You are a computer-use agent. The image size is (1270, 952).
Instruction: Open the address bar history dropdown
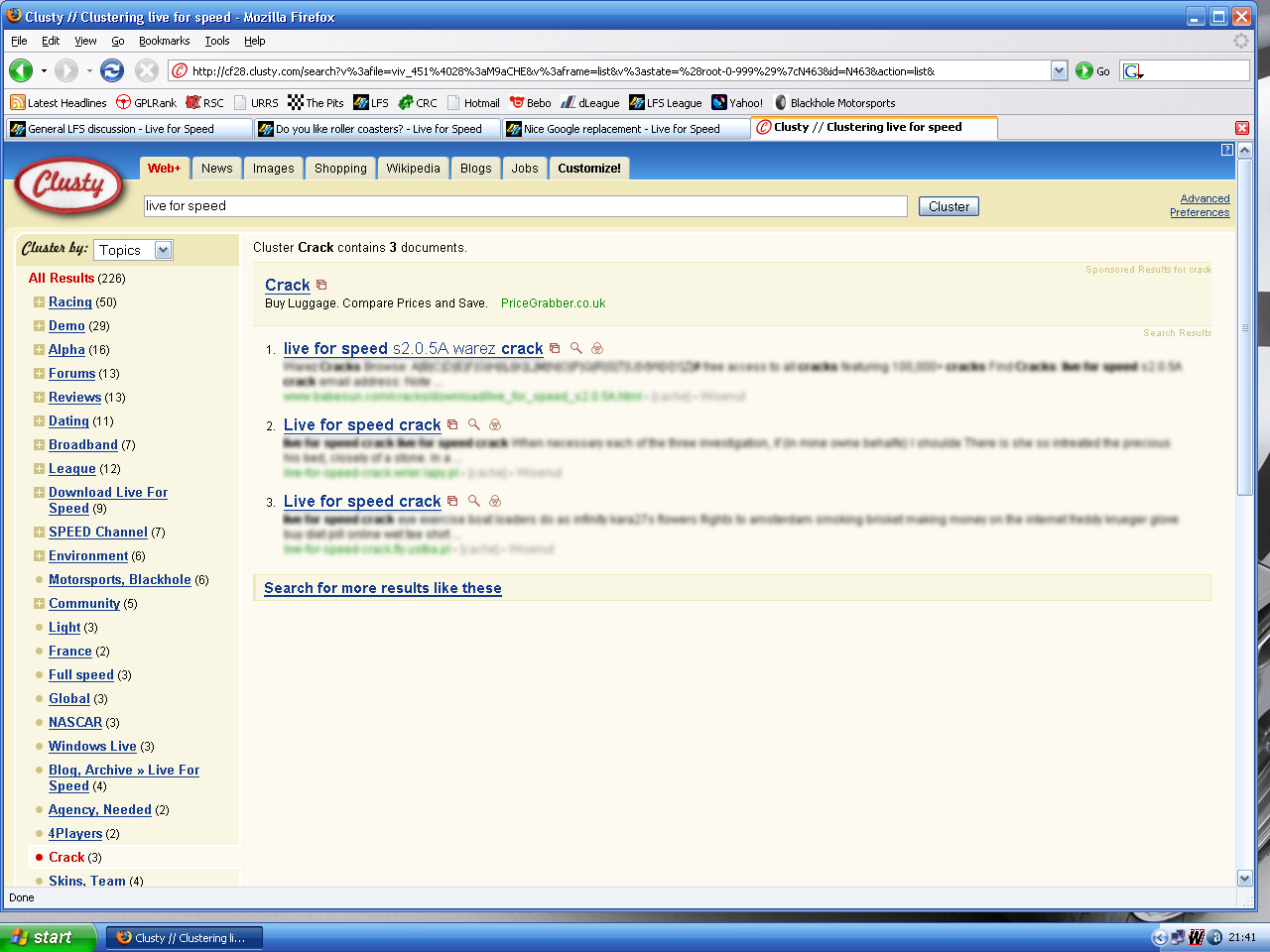pos(1059,70)
